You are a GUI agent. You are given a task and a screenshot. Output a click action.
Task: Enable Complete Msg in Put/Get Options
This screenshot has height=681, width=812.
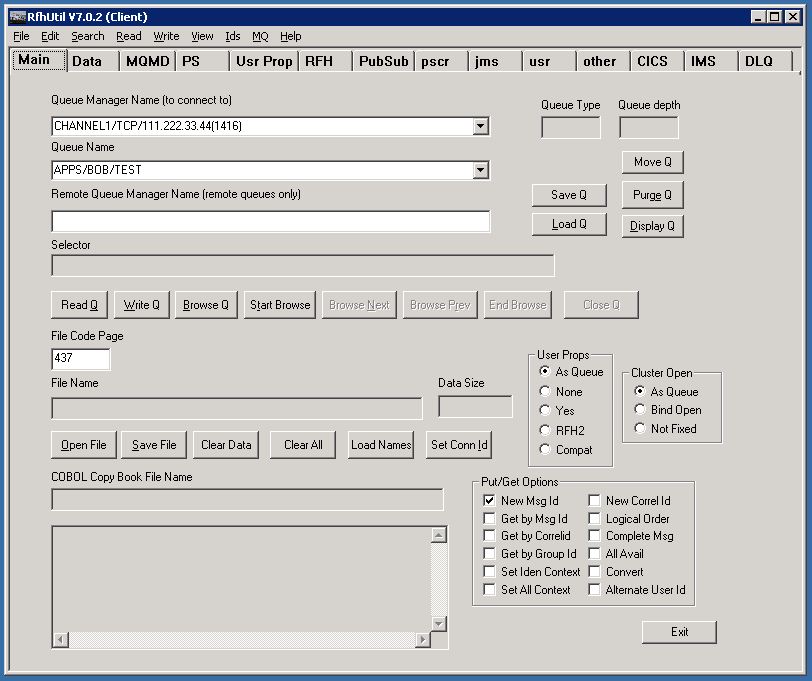595,535
